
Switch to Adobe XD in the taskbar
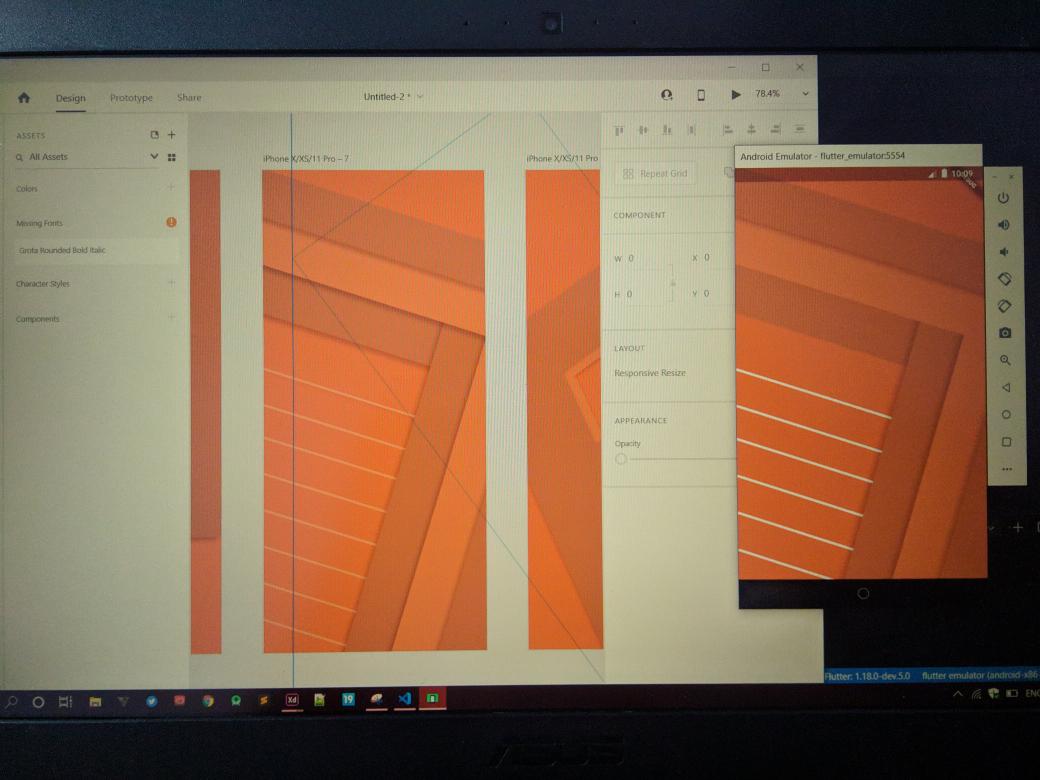pos(292,700)
